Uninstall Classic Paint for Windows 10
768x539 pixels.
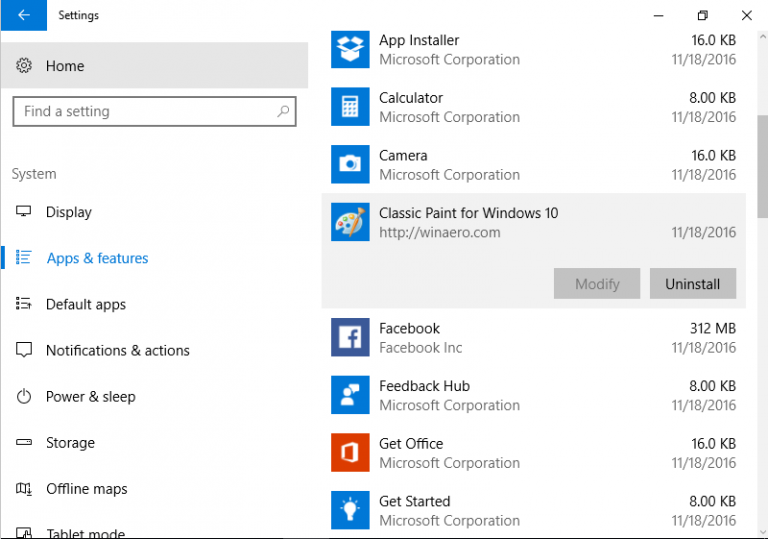pos(692,284)
